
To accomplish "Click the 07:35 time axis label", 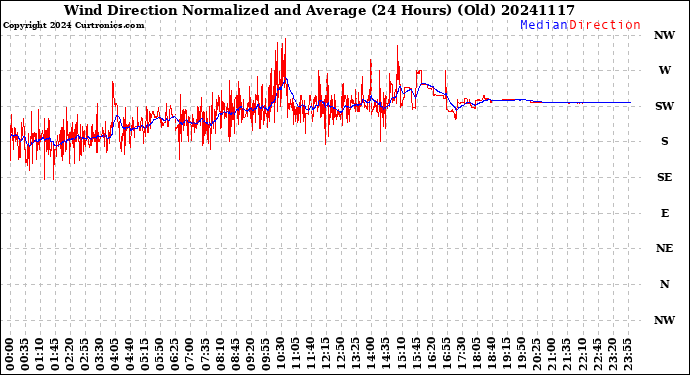I will pyautogui.click(x=205, y=354).
